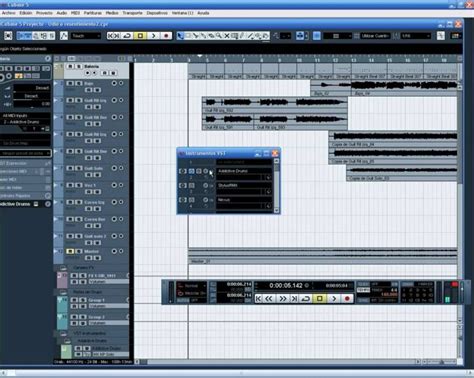The image size is (474, 378).
Task: Click Rewind in the transport panel
Action: [x=269, y=299]
